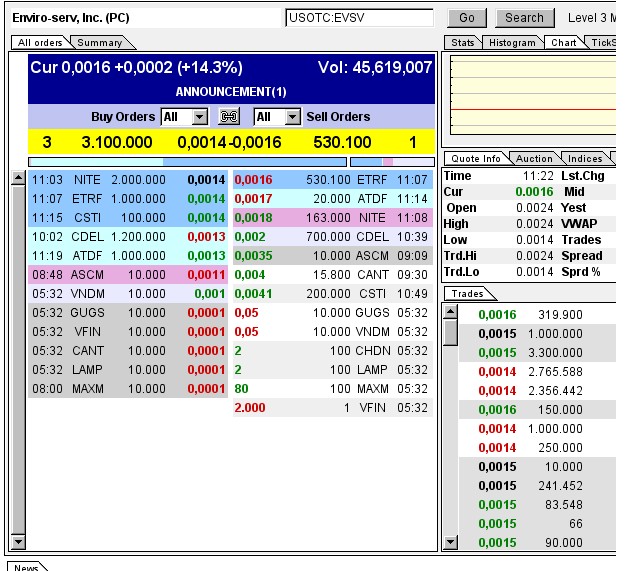Click the best bid-ask 0,0014-0,0016 spread

[229, 142]
